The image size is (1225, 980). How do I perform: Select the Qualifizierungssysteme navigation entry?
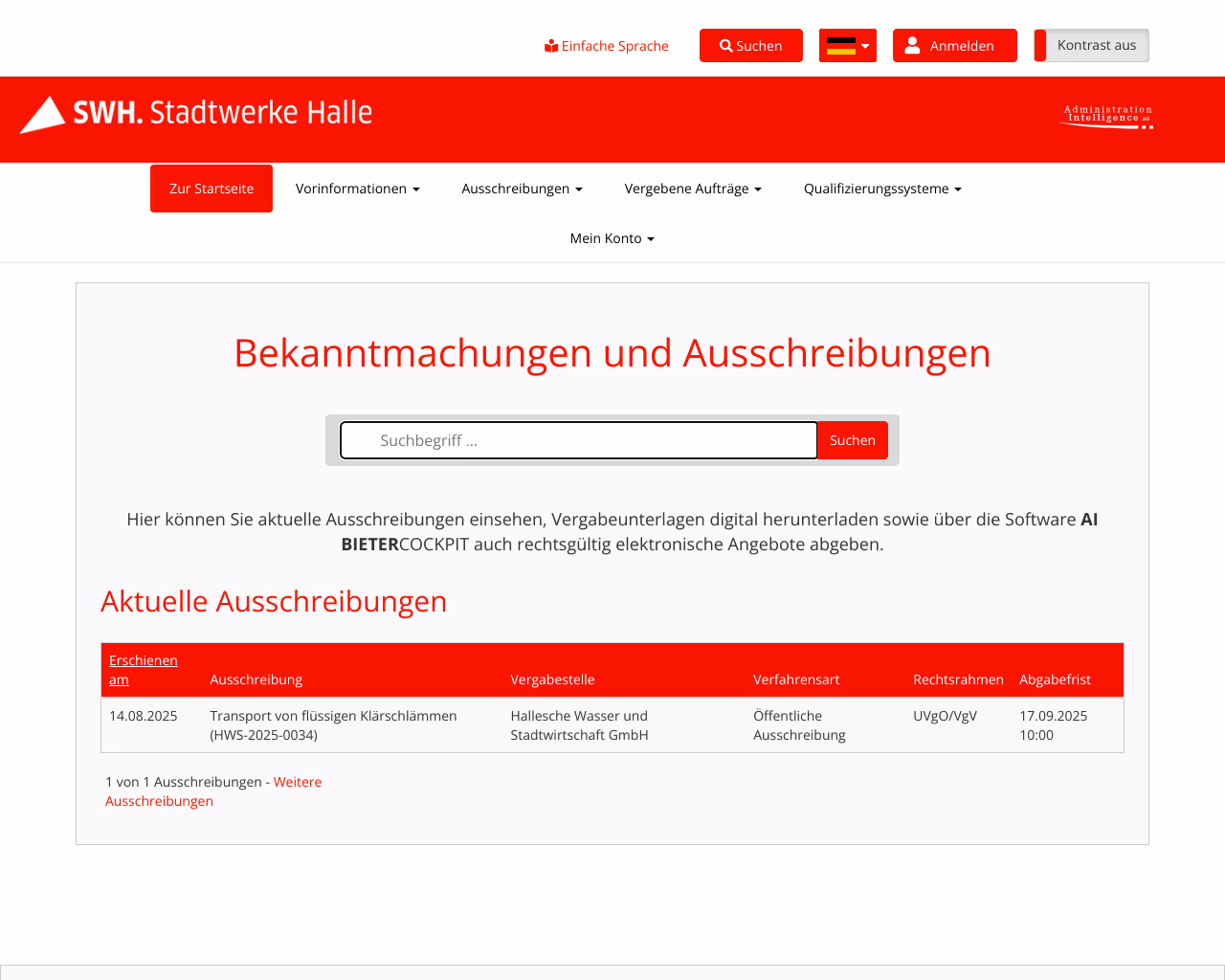pyautogui.click(x=881, y=189)
